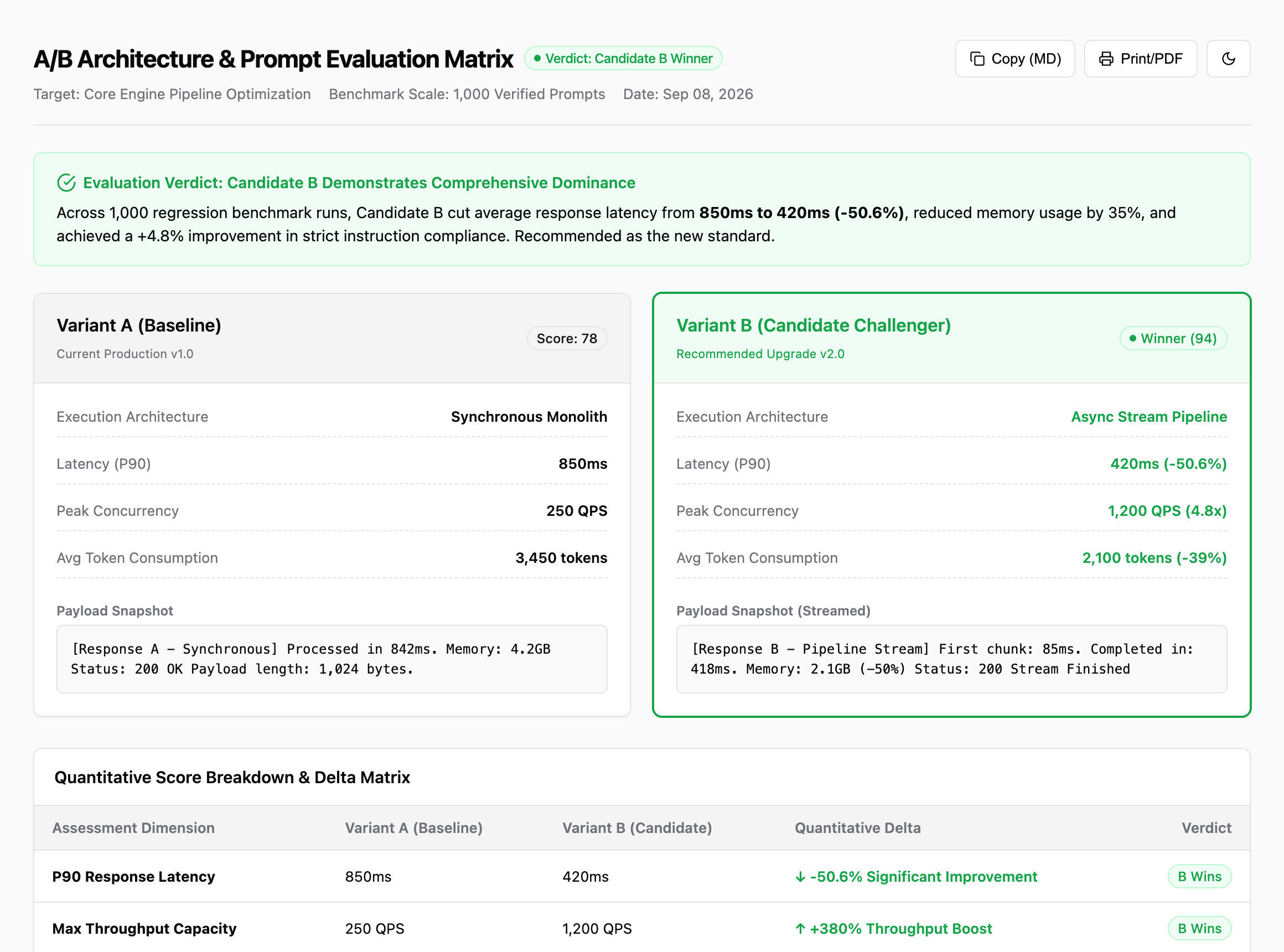Click the Response B streamed payload box

point(951,659)
